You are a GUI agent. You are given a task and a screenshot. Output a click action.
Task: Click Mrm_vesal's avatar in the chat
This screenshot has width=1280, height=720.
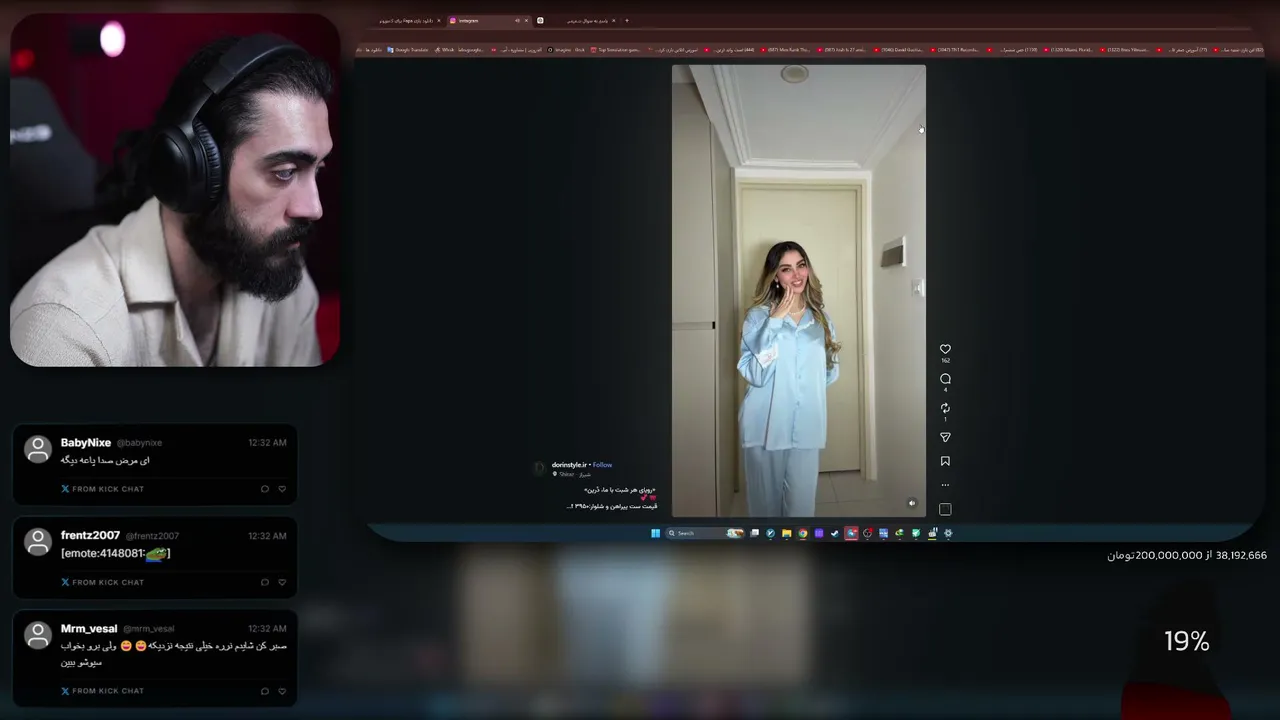[x=38, y=635]
